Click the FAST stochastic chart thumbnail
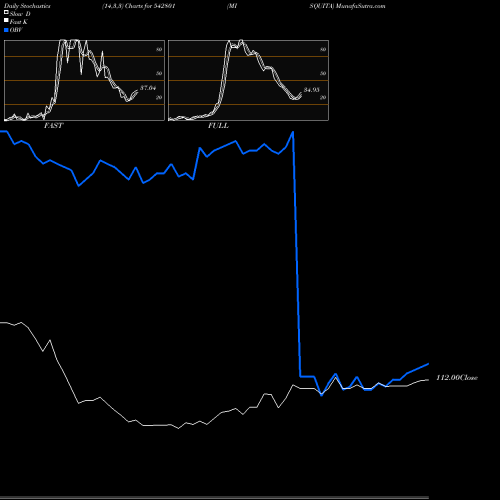 point(84,80)
